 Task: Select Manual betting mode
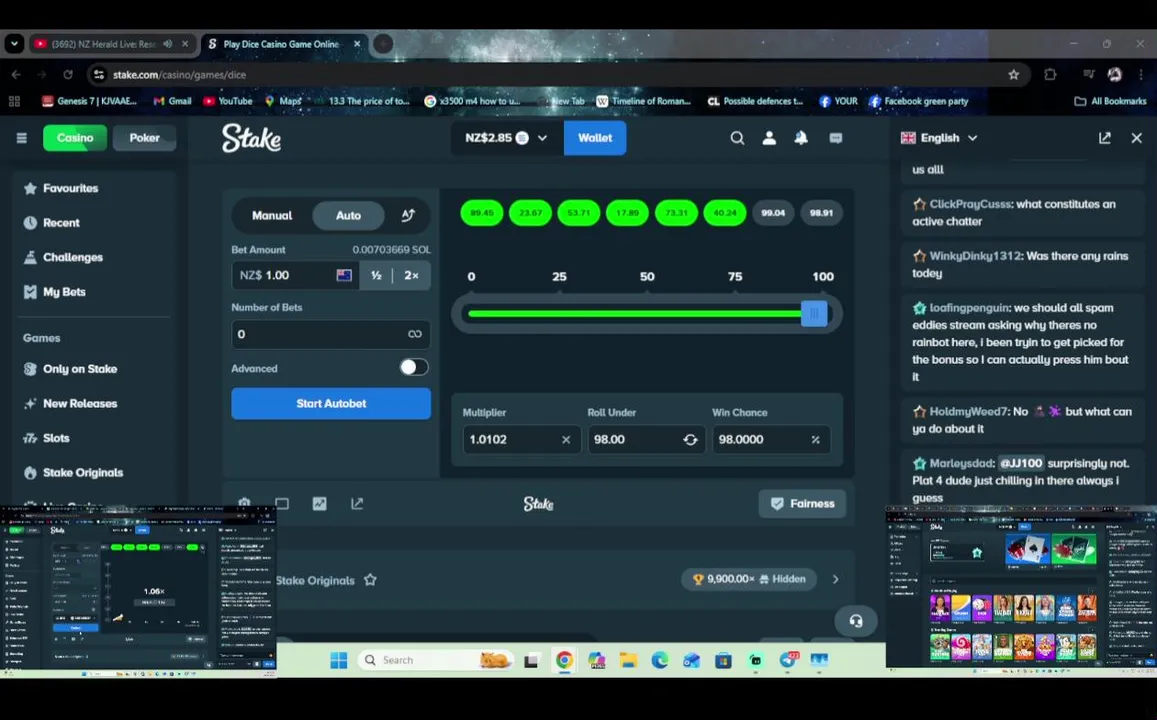pos(272,215)
